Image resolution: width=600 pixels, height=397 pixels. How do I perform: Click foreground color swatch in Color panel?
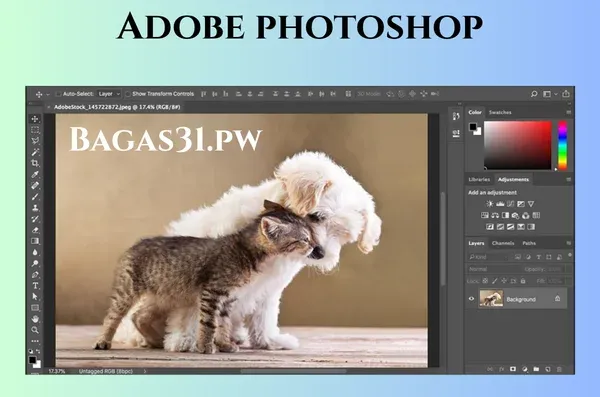[x=473, y=127]
